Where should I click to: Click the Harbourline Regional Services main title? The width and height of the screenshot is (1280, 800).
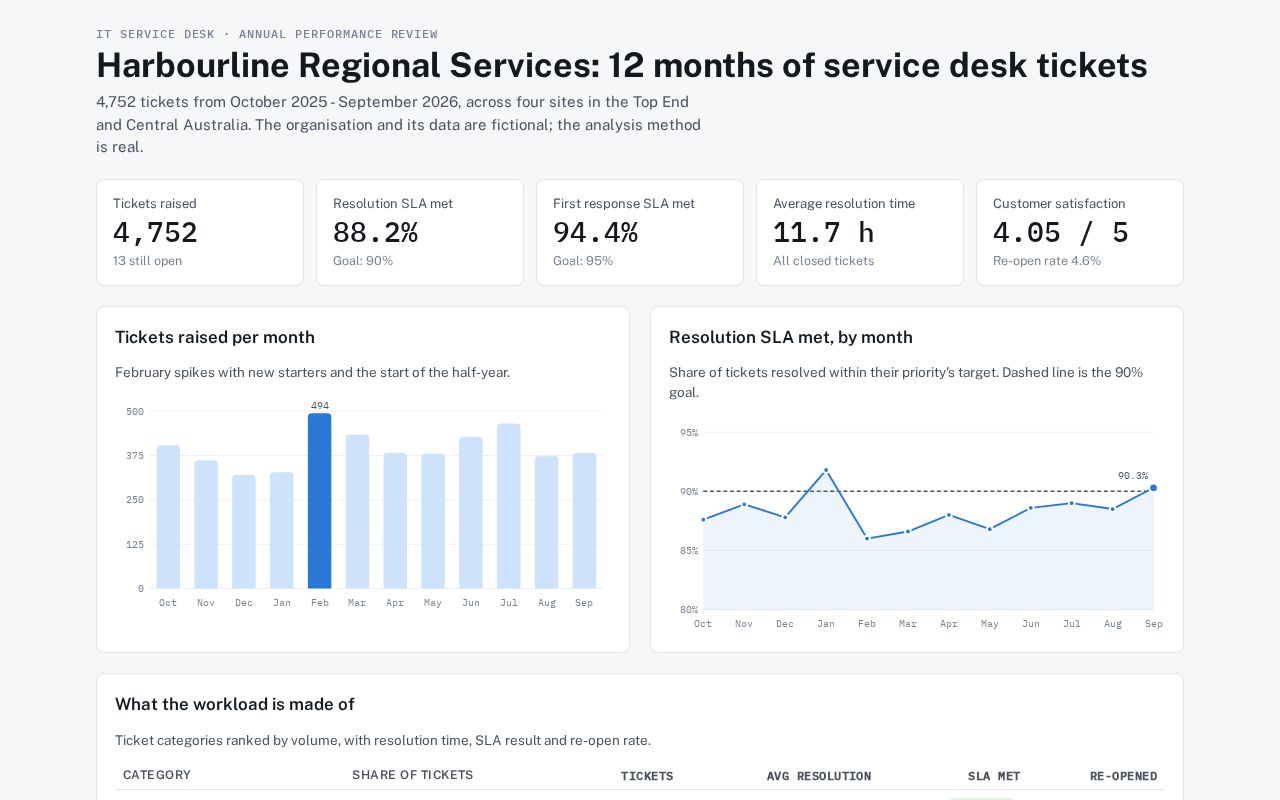(622, 65)
